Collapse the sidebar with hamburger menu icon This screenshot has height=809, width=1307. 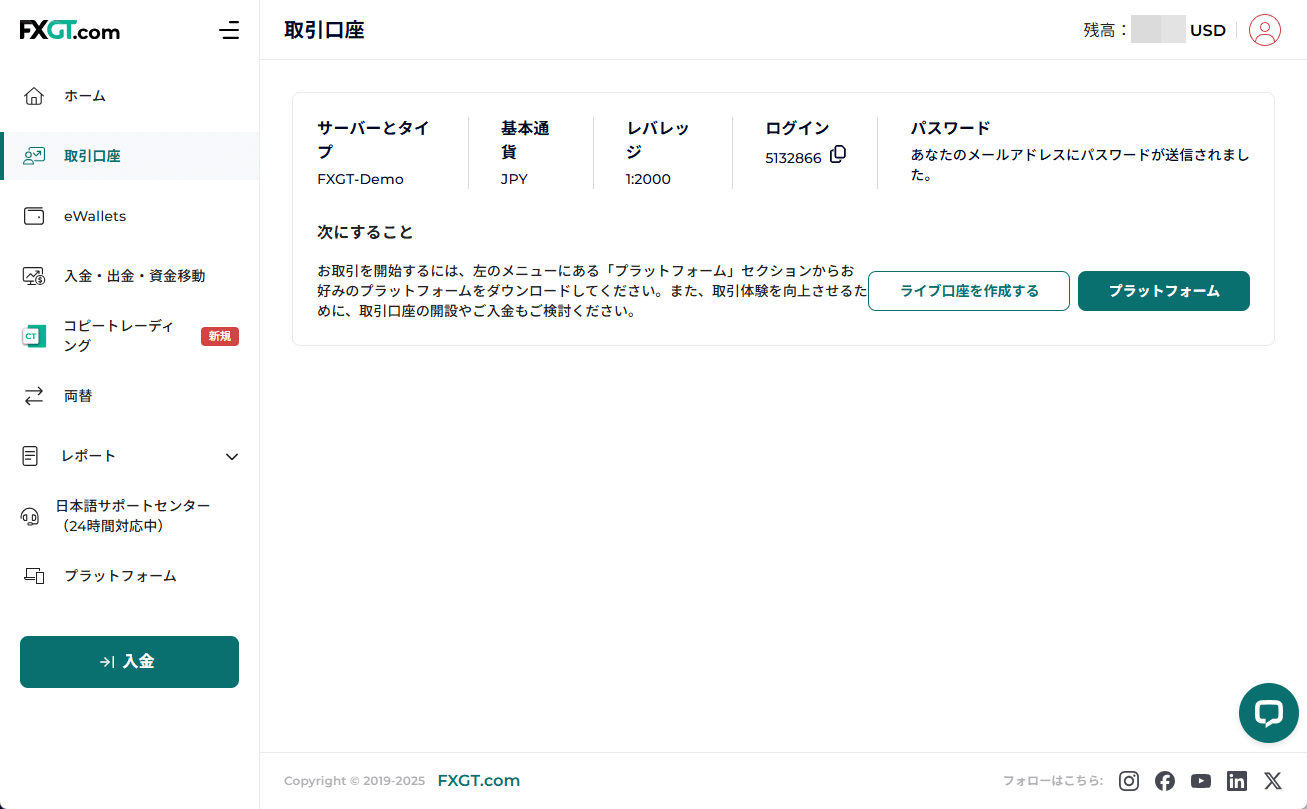click(229, 30)
